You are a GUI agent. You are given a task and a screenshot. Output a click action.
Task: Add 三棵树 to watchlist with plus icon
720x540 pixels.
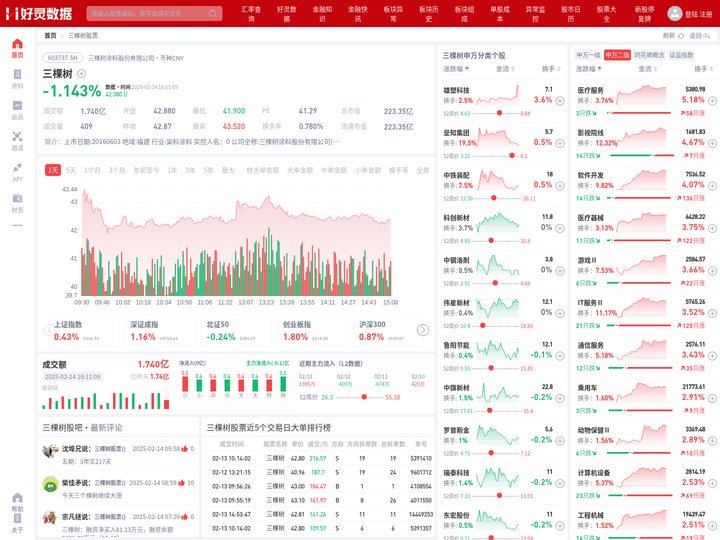coord(81,73)
